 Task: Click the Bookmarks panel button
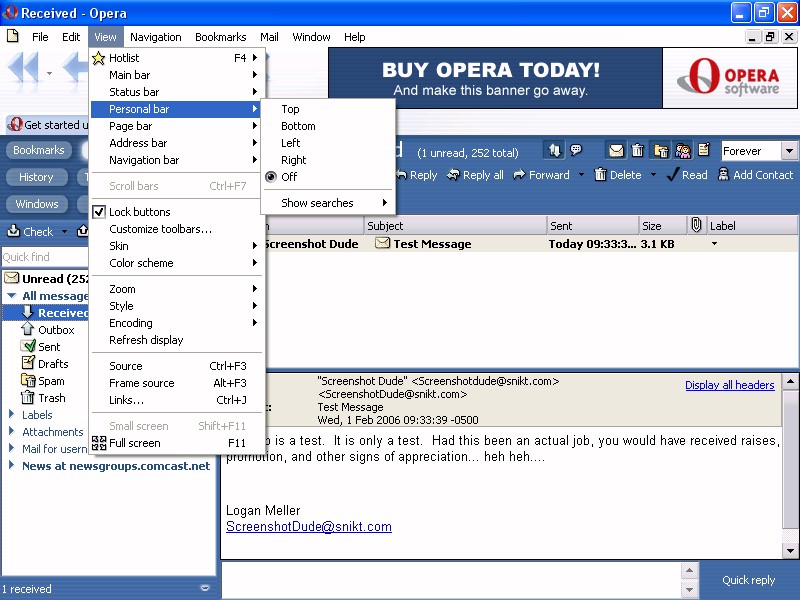click(39, 150)
